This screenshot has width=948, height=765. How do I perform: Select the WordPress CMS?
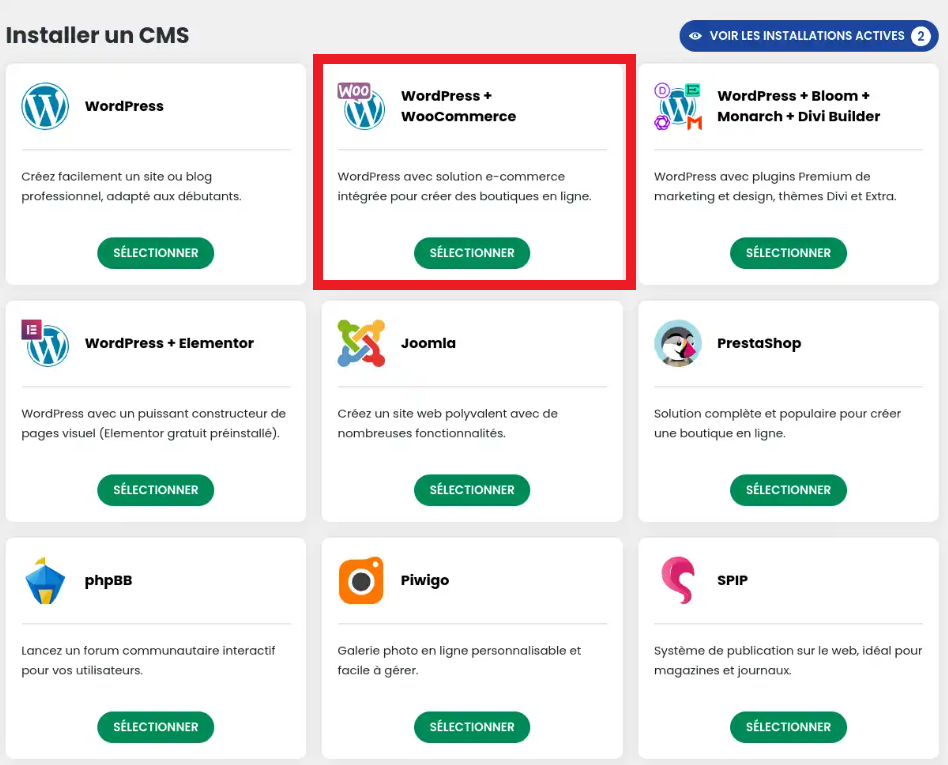click(x=155, y=253)
